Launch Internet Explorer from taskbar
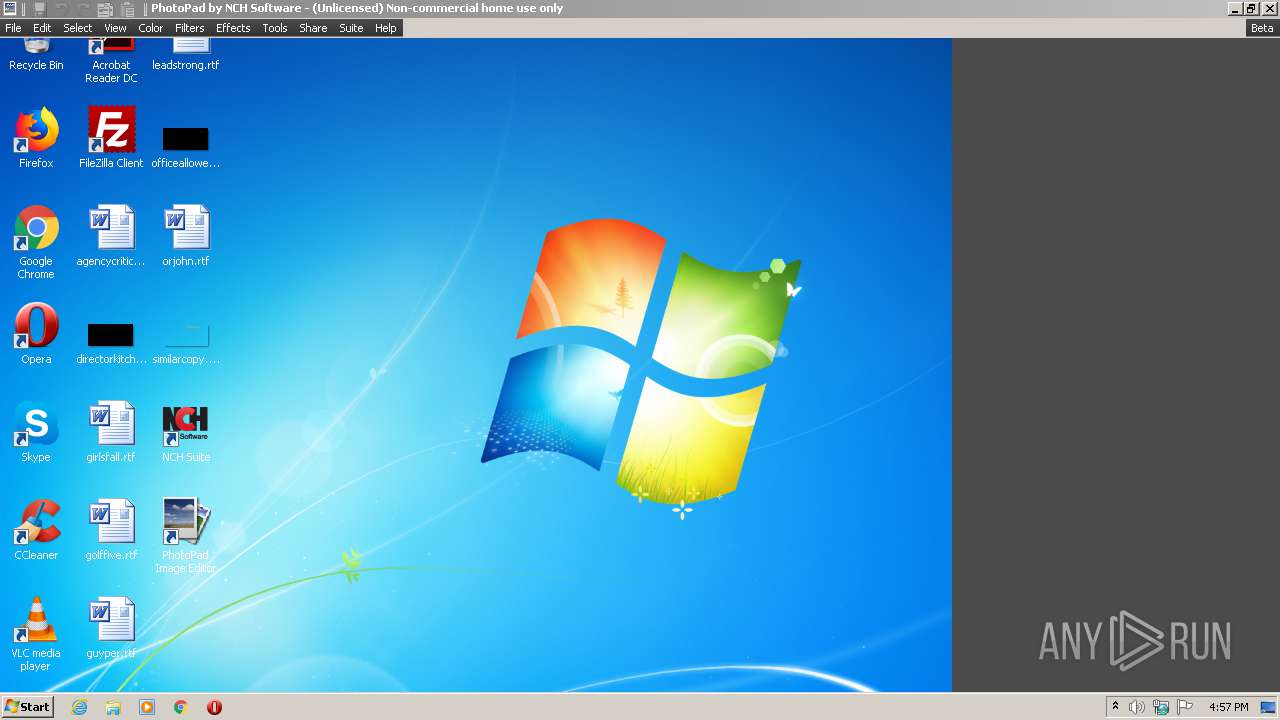 (79, 707)
